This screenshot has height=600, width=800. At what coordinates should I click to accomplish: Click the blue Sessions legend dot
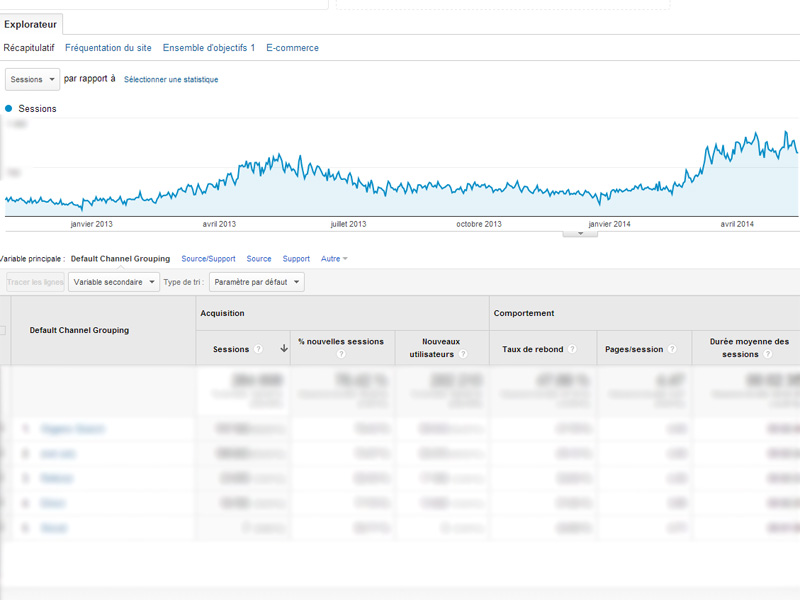(x=9, y=108)
